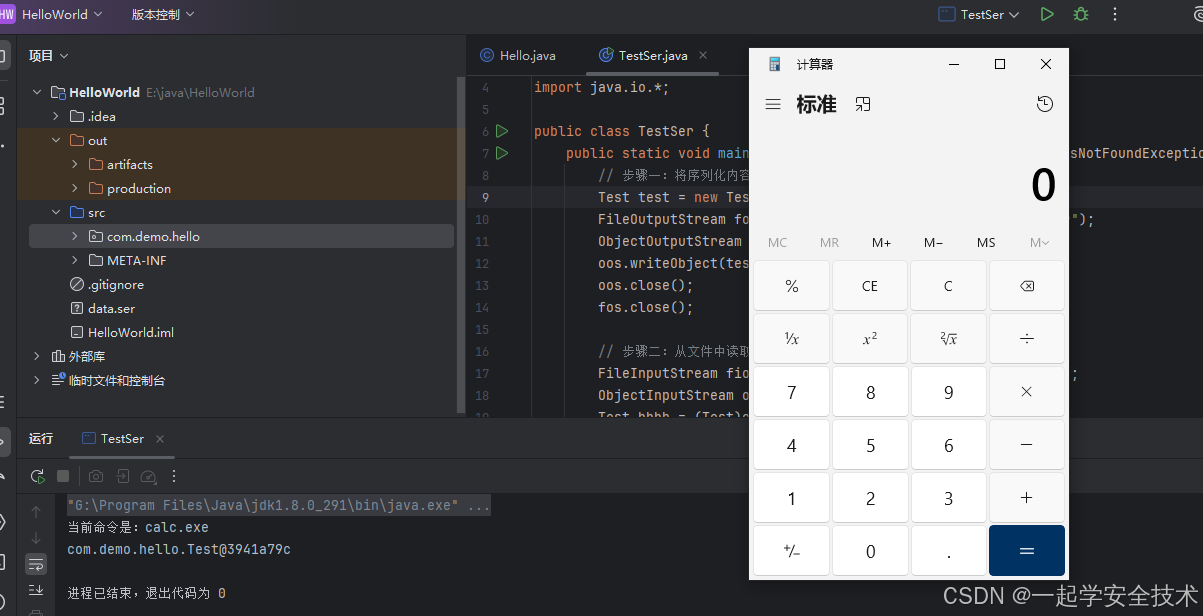Screen dimensions: 1203x616
Task: Click Calculator M+ button
Action: pos(882,242)
